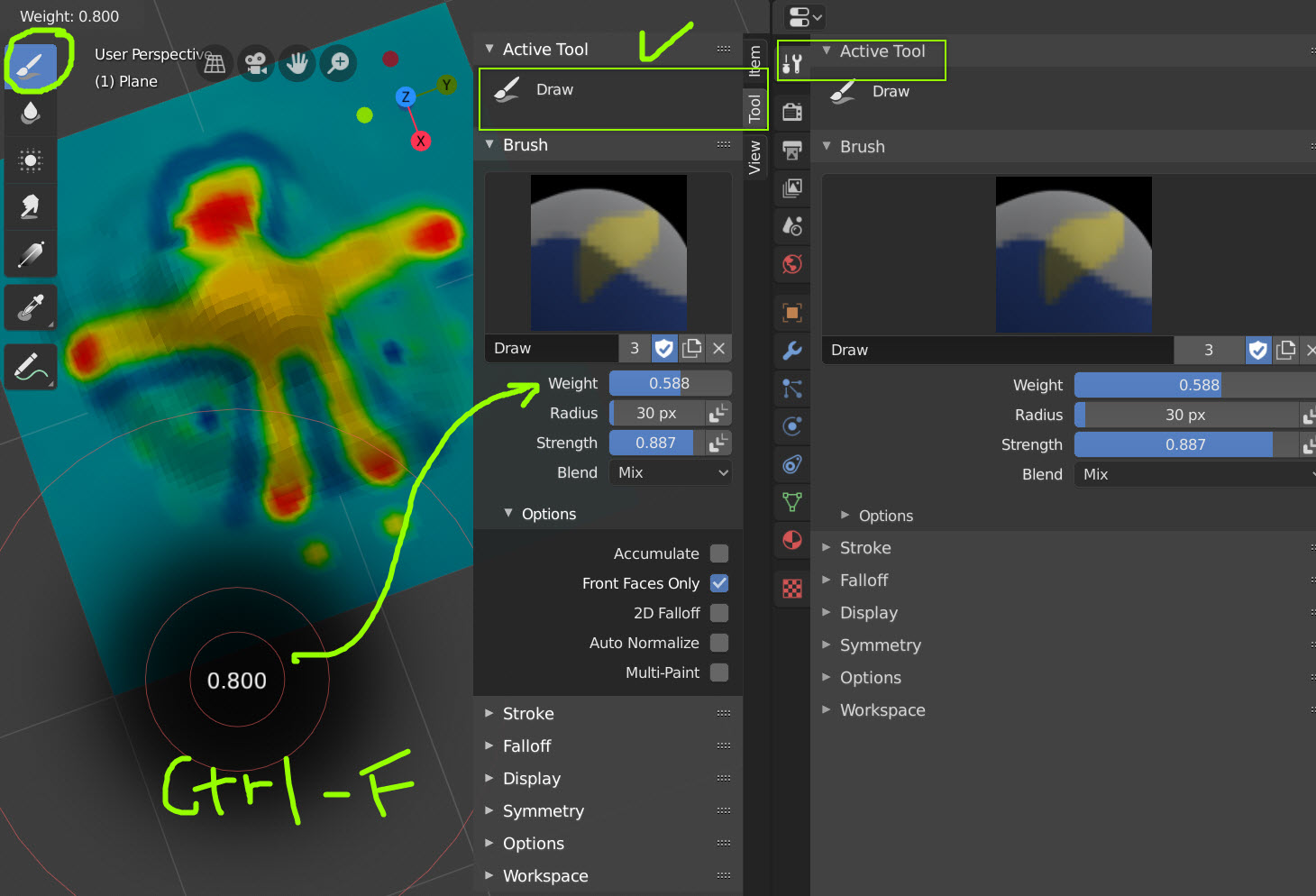
Task: Click the zoom view magnifier icon
Action: click(339, 63)
